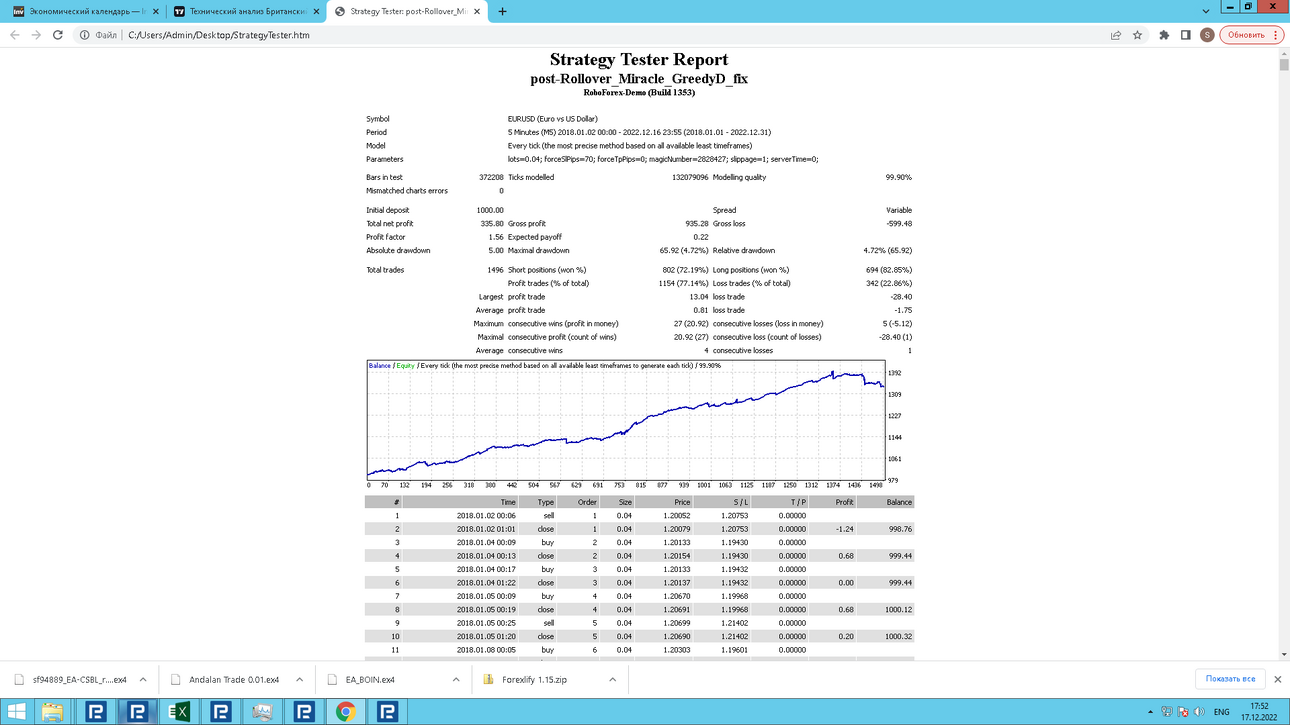This screenshot has height=725, width=1290.
Task: Close the Технический анализ tab
Action: pyautogui.click(x=315, y=11)
